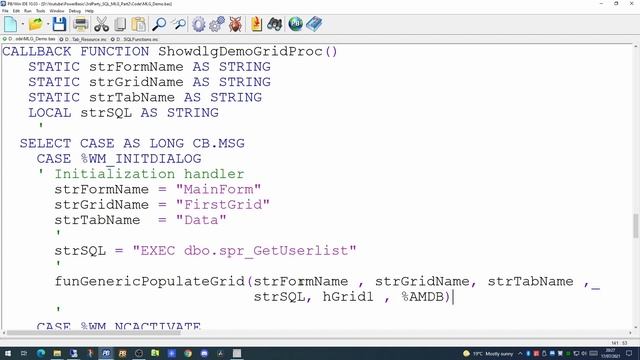Click the PB globe toolbar icon

coord(296,24)
